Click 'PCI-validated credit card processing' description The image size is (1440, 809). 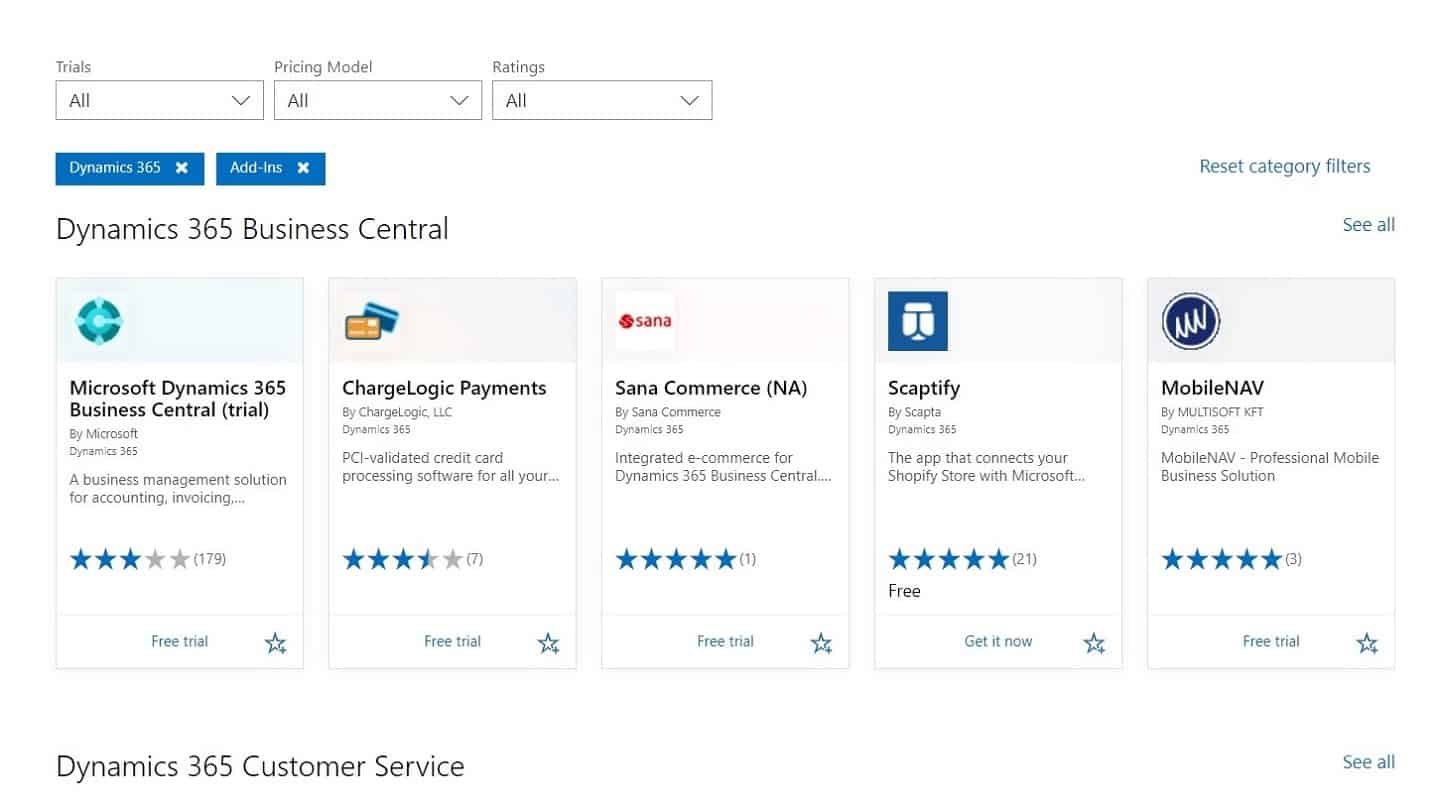tap(451, 467)
